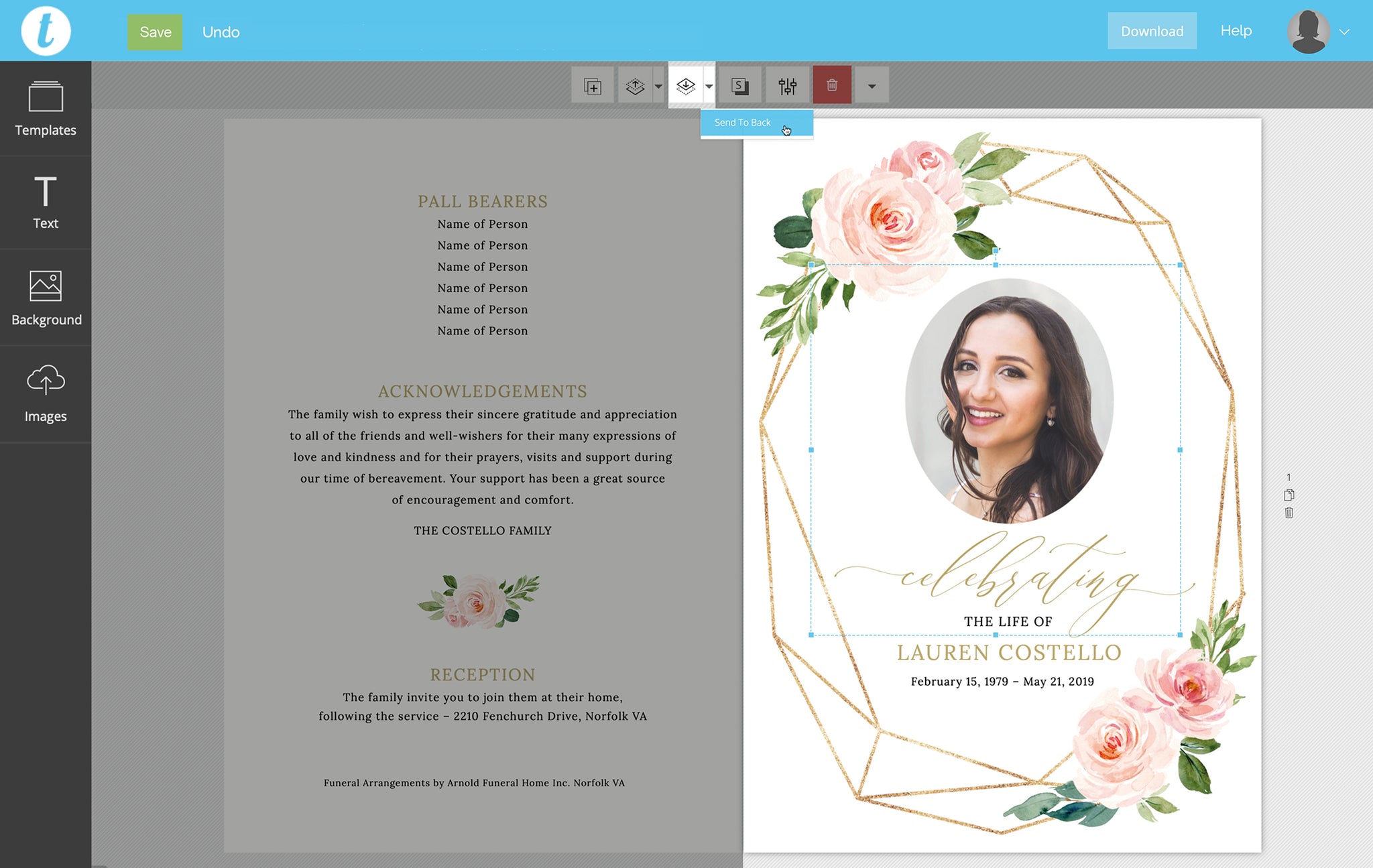Open the adjustments sliders icon

787,86
